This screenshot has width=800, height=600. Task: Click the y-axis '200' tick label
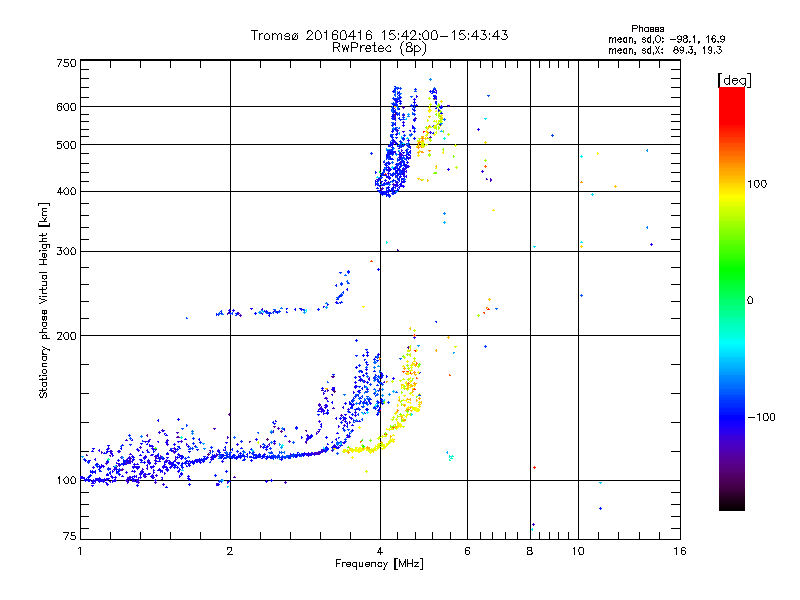(66, 336)
